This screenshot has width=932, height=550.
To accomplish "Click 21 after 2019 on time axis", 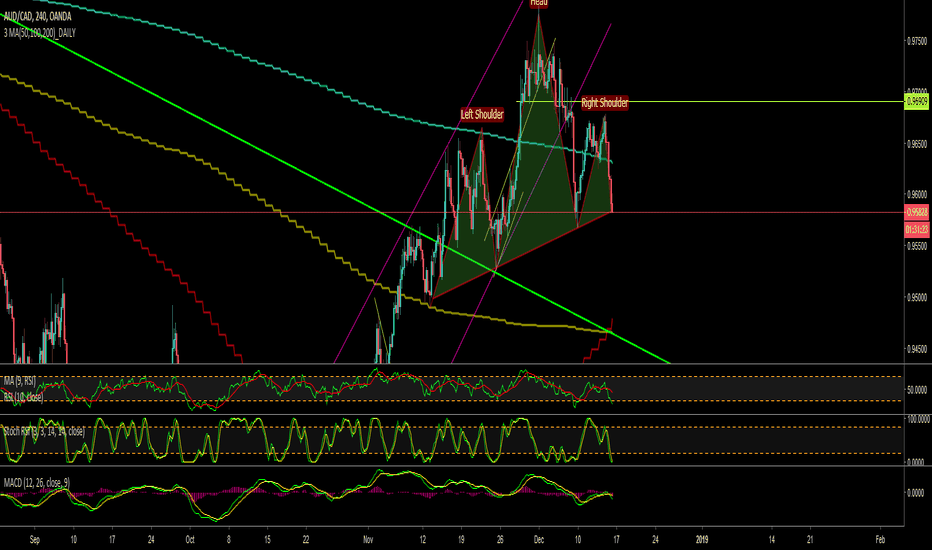I will 810,540.
